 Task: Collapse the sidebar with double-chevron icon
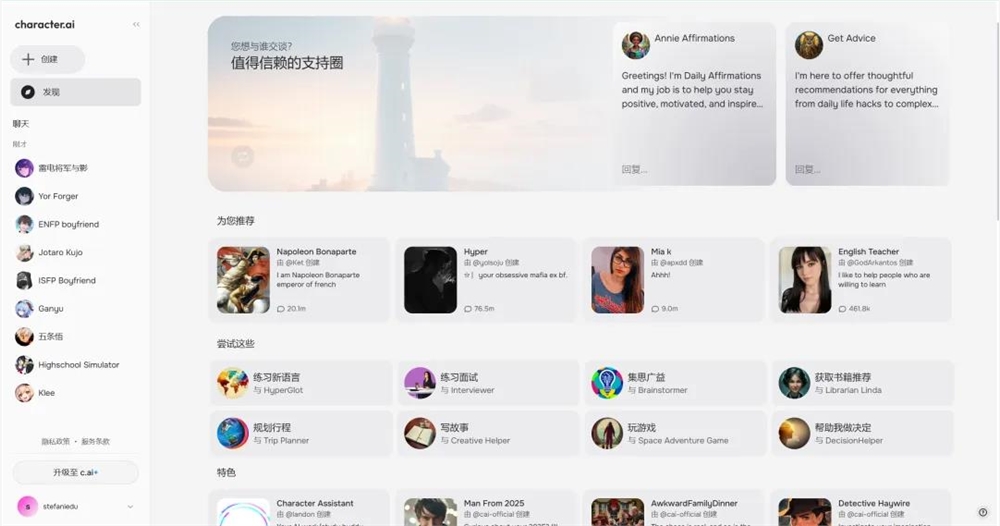click(136, 24)
